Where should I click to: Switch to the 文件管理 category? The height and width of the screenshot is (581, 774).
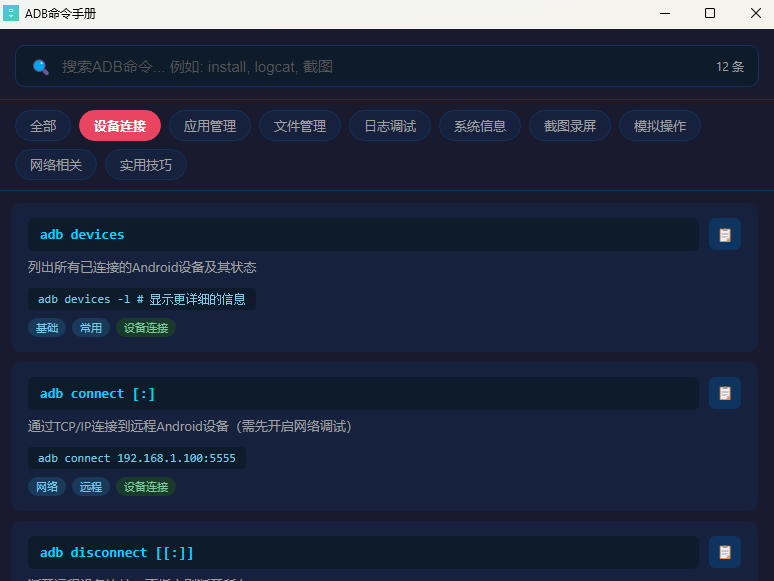[x=300, y=126]
